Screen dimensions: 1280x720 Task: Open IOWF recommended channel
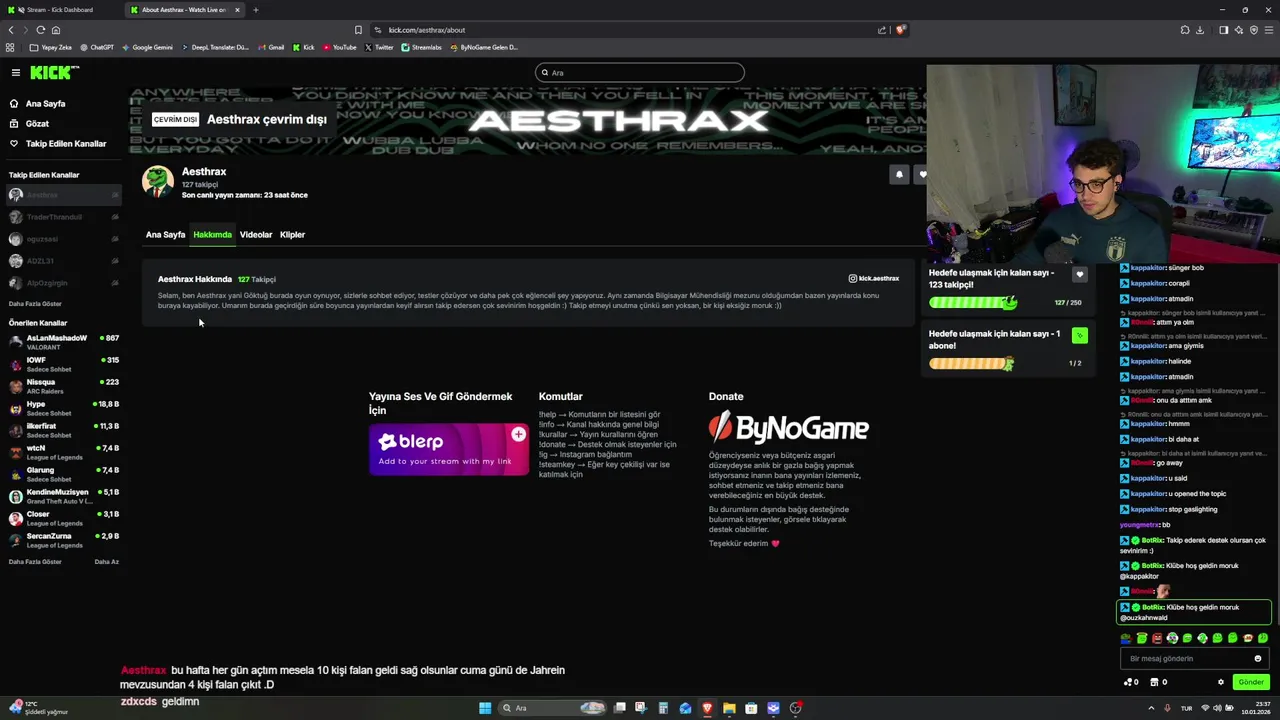click(x=63, y=364)
